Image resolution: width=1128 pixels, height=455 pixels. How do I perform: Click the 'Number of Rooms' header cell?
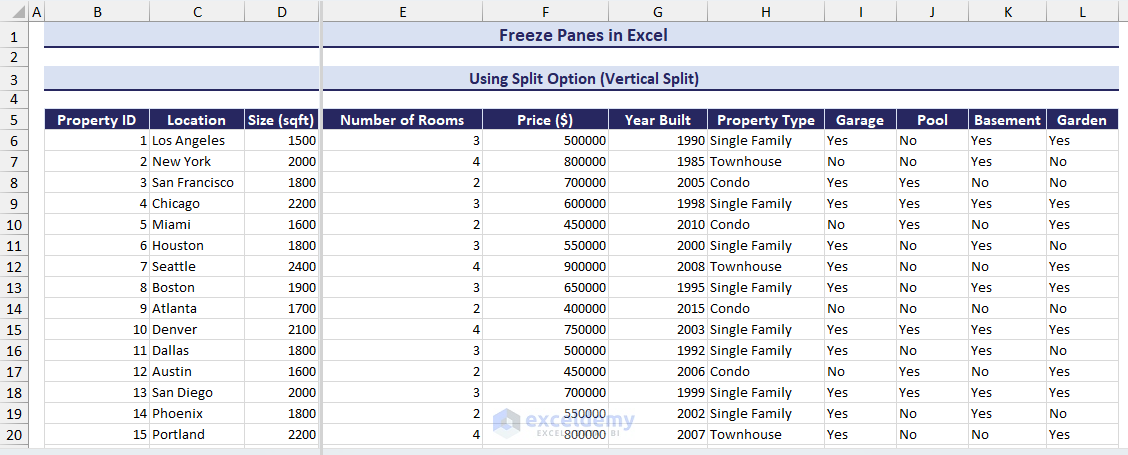tap(402, 120)
